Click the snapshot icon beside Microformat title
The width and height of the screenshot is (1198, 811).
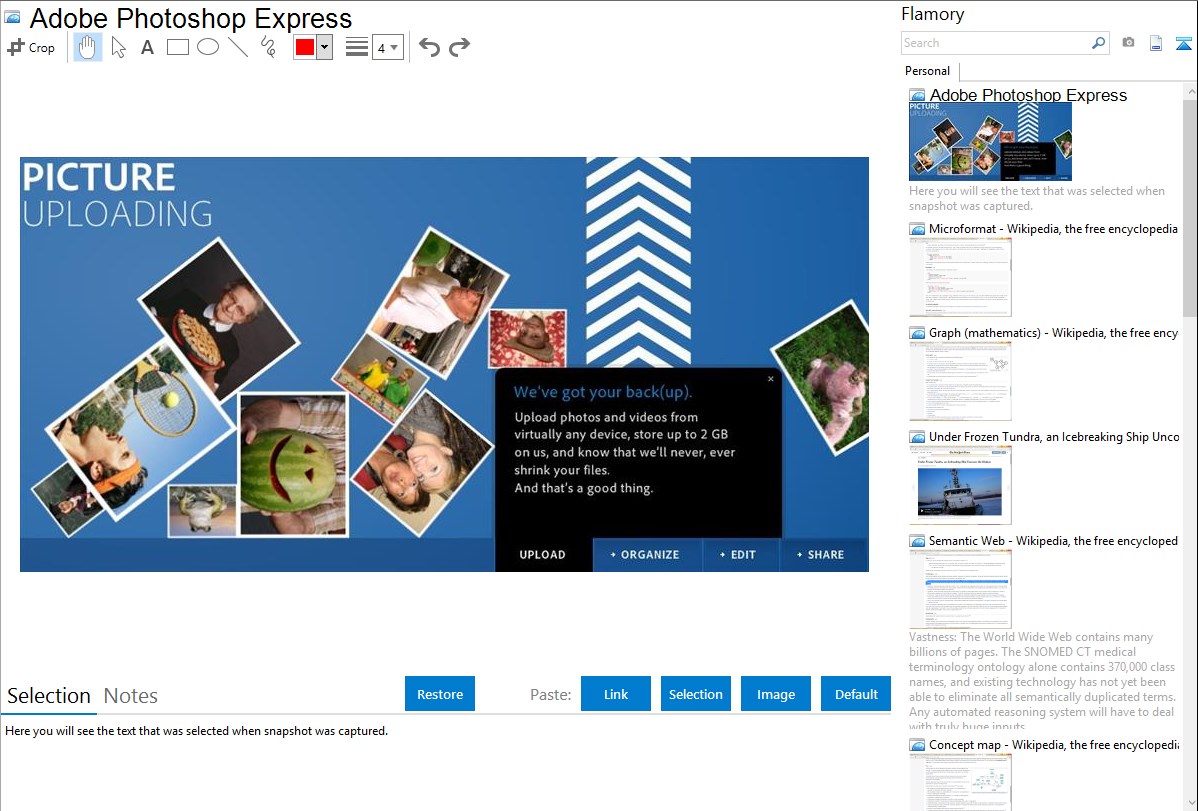917,229
